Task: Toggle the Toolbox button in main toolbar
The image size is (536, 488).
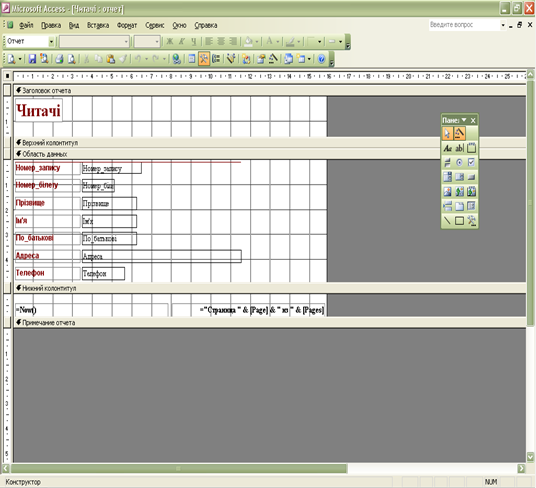Action: click(204, 59)
